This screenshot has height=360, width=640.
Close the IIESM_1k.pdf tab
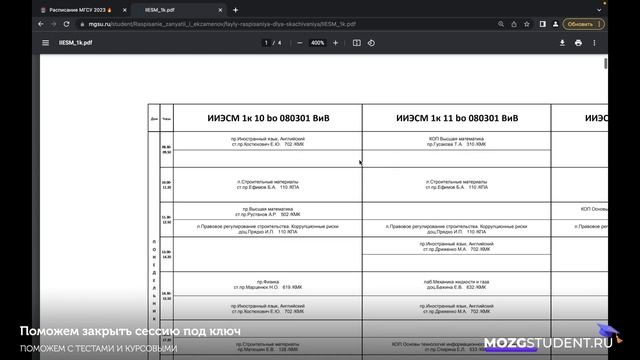pyautogui.click(x=220, y=10)
